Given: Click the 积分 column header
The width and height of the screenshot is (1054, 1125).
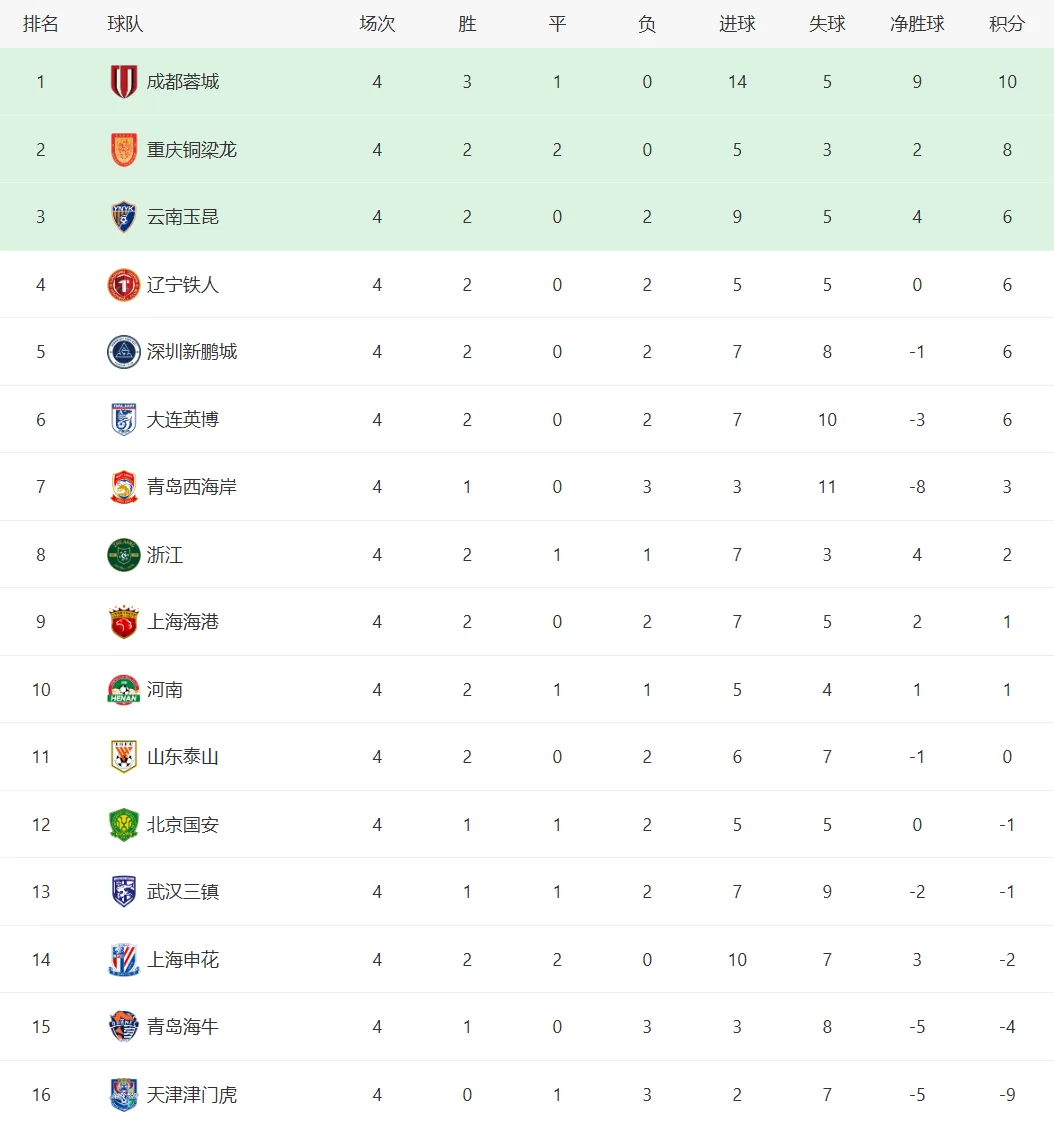Looking at the screenshot, I should coord(1007,24).
